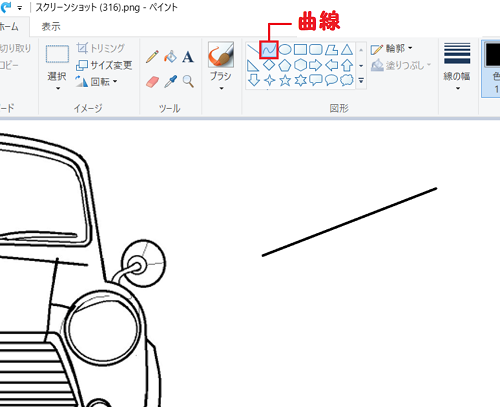Click the トリミング crop button
Image resolution: width=500 pixels, height=407 pixels.
click(x=101, y=48)
